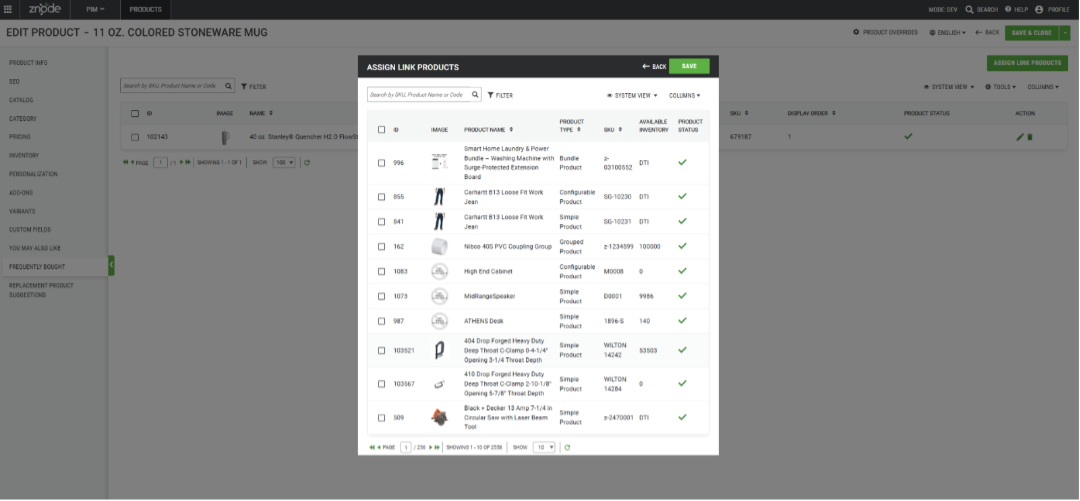The image size is (1080, 501).
Task: Select checkbox for High End Cabinet row
Action: [382, 272]
